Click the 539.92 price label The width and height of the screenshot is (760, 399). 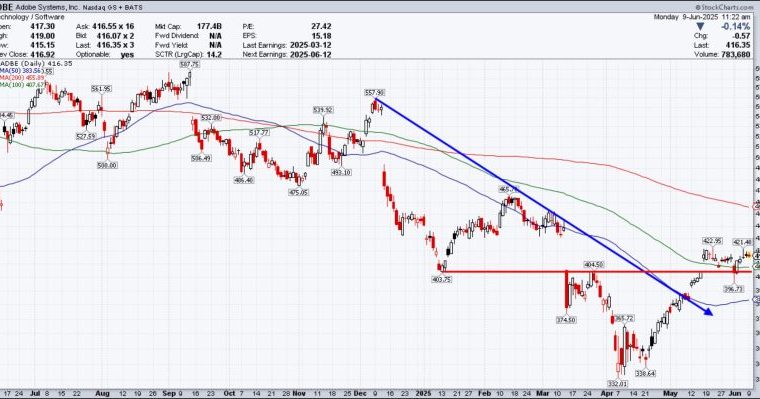[323, 110]
